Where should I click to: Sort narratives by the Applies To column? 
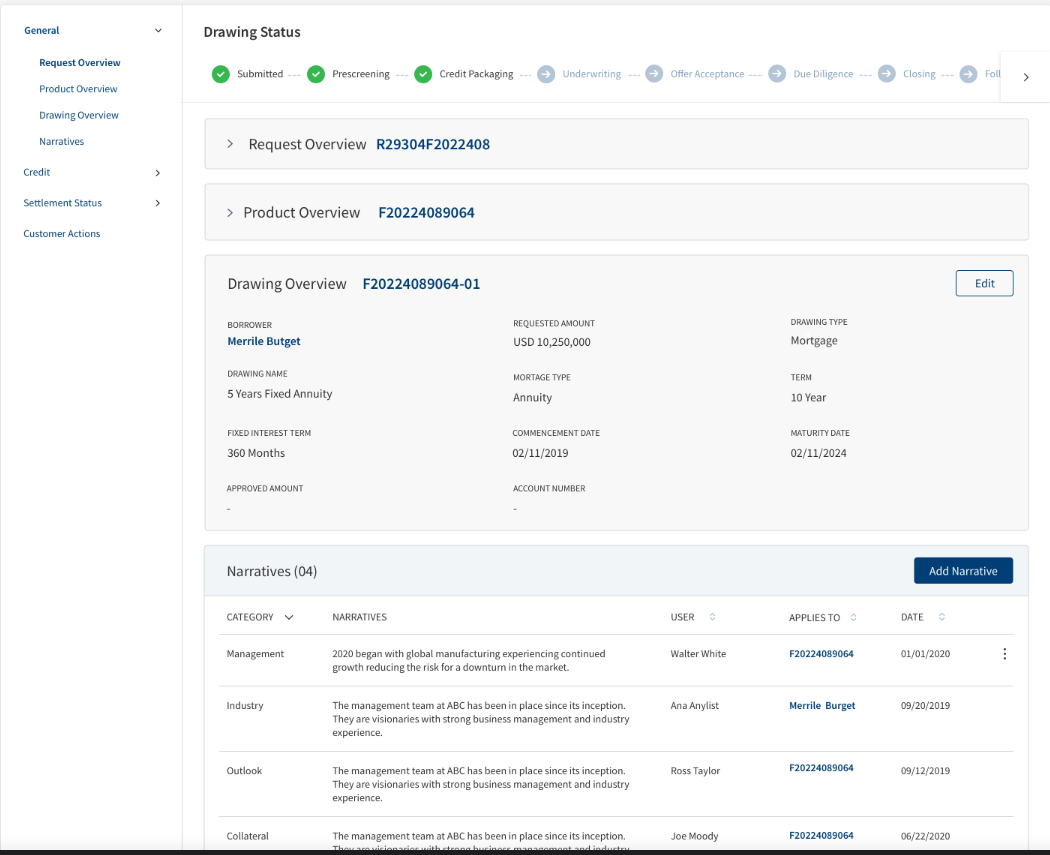[x=853, y=617]
